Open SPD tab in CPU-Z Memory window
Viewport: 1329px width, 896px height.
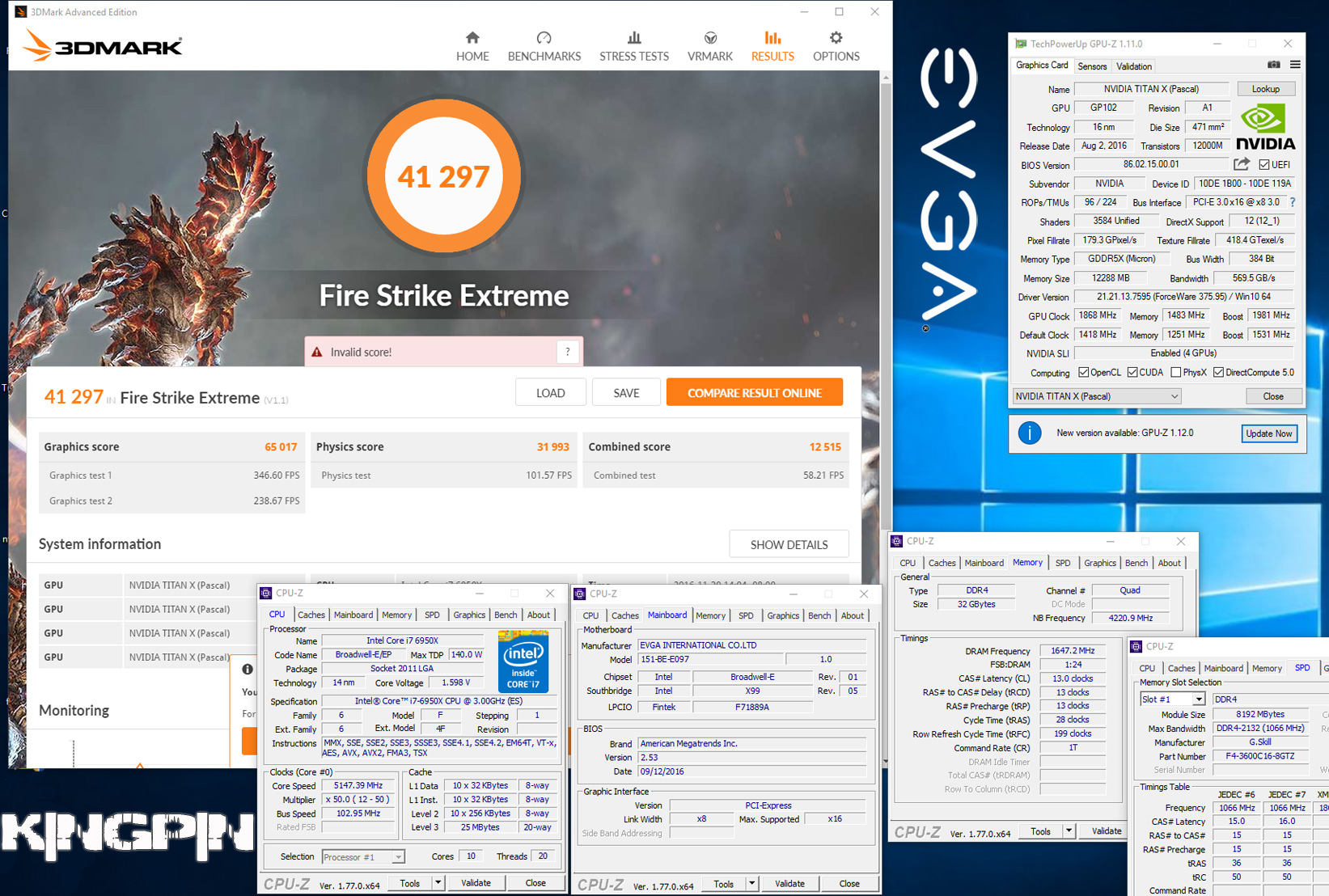click(1063, 564)
